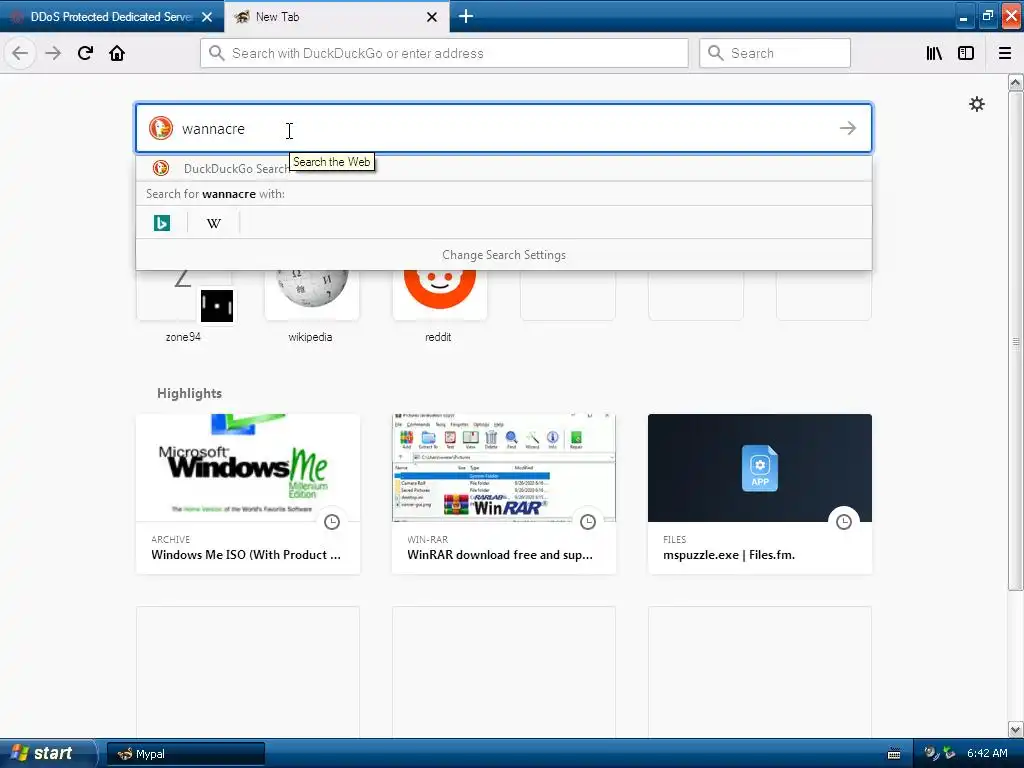Click the second system tray icon beside the clock

pyautogui.click(x=949, y=753)
